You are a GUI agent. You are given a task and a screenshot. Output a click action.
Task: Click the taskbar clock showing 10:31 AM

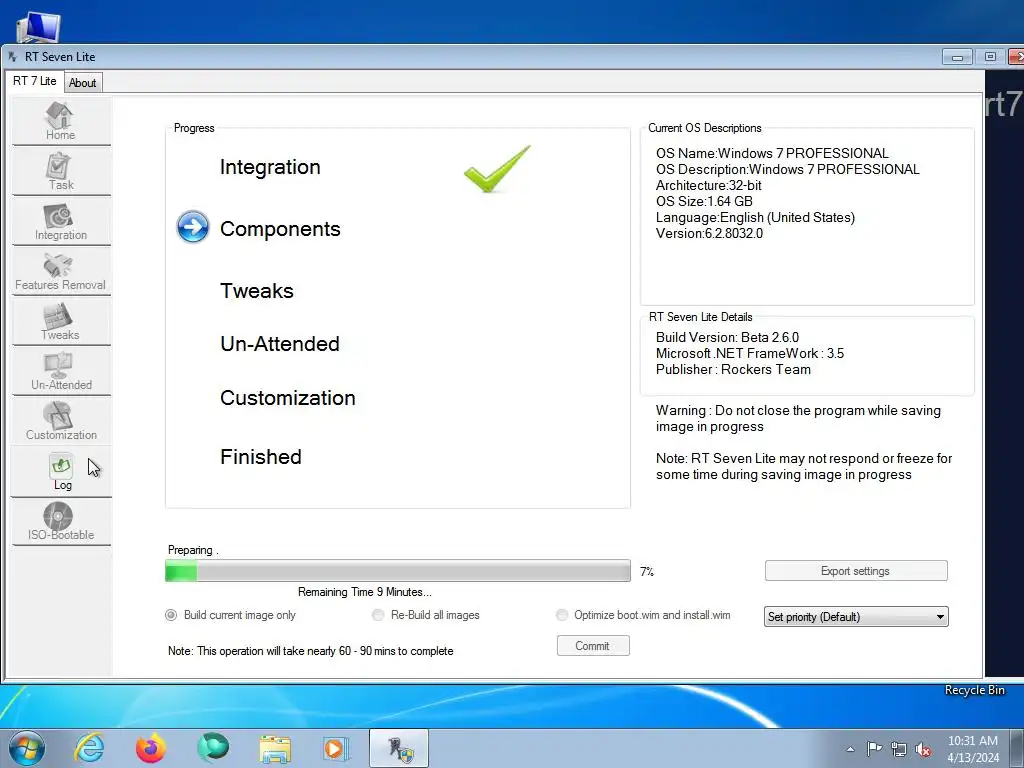[x=973, y=749]
